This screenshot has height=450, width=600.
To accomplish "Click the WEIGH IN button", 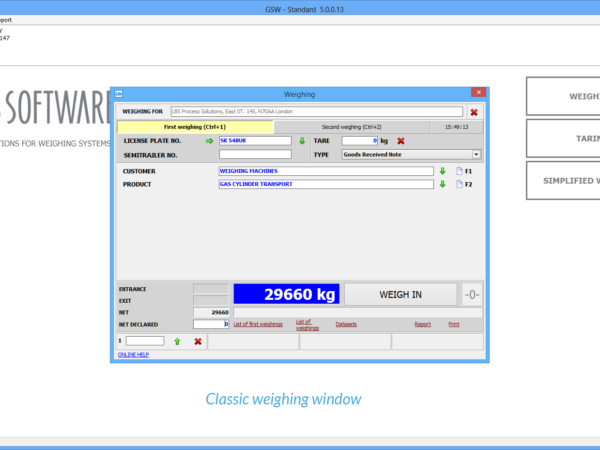I will [x=401, y=295].
